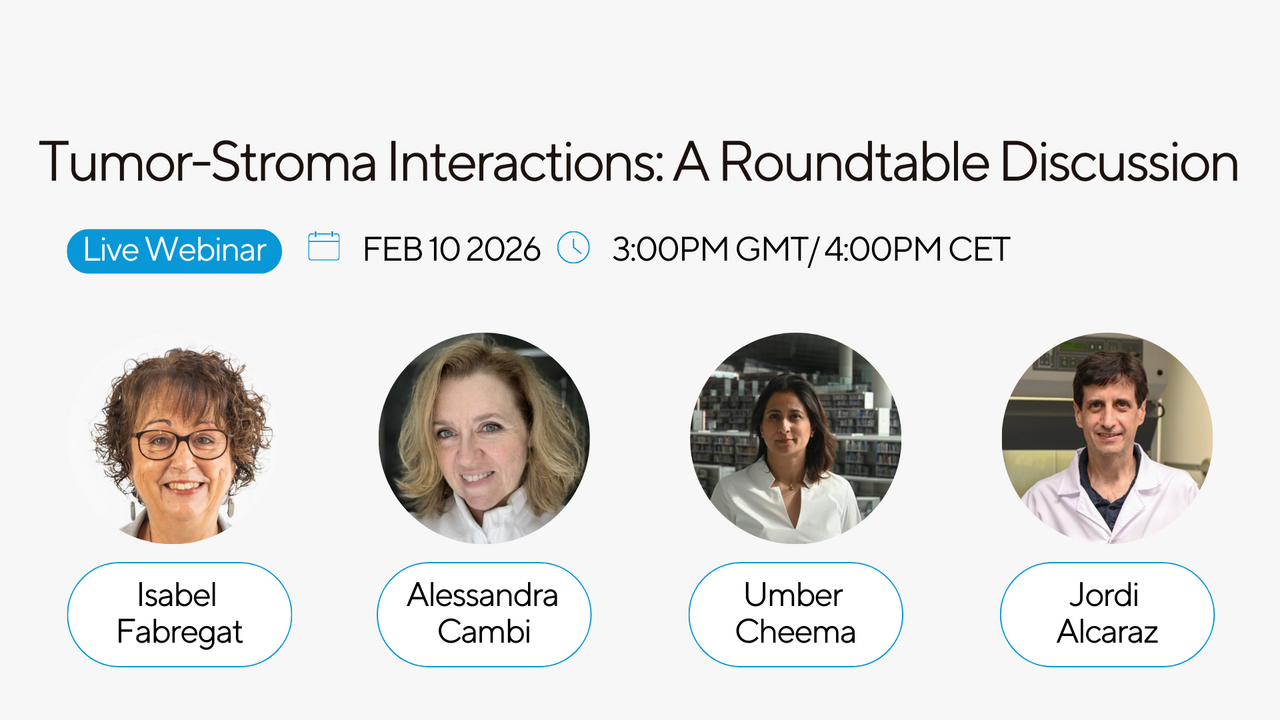1280x720 pixels.
Task: Open Jordi Alcaraz's circular portrait
Action: tap(1107, 438)
